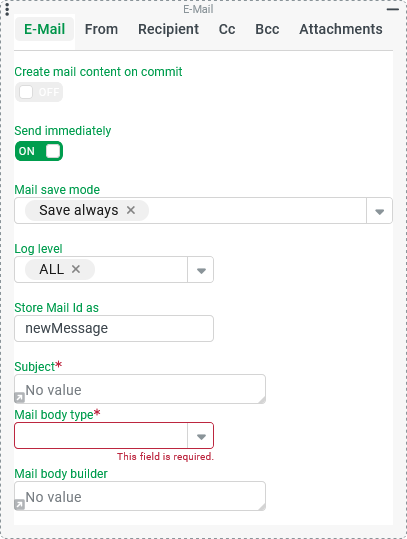
Task: Open the Attachments tab
Action: tap(341, 29)
